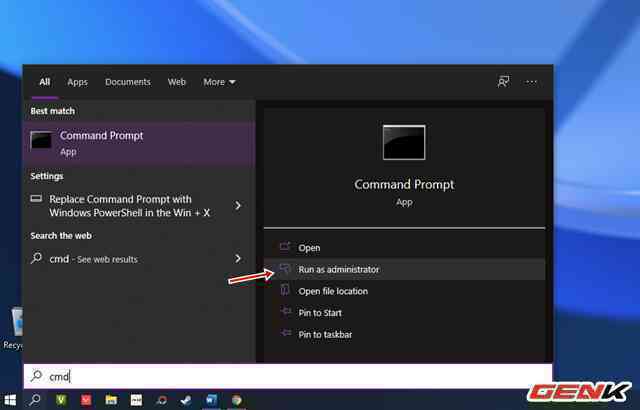640x410 pixels.
Task: Open the white notepad-like taskbar app
Action: pos(136,400)
